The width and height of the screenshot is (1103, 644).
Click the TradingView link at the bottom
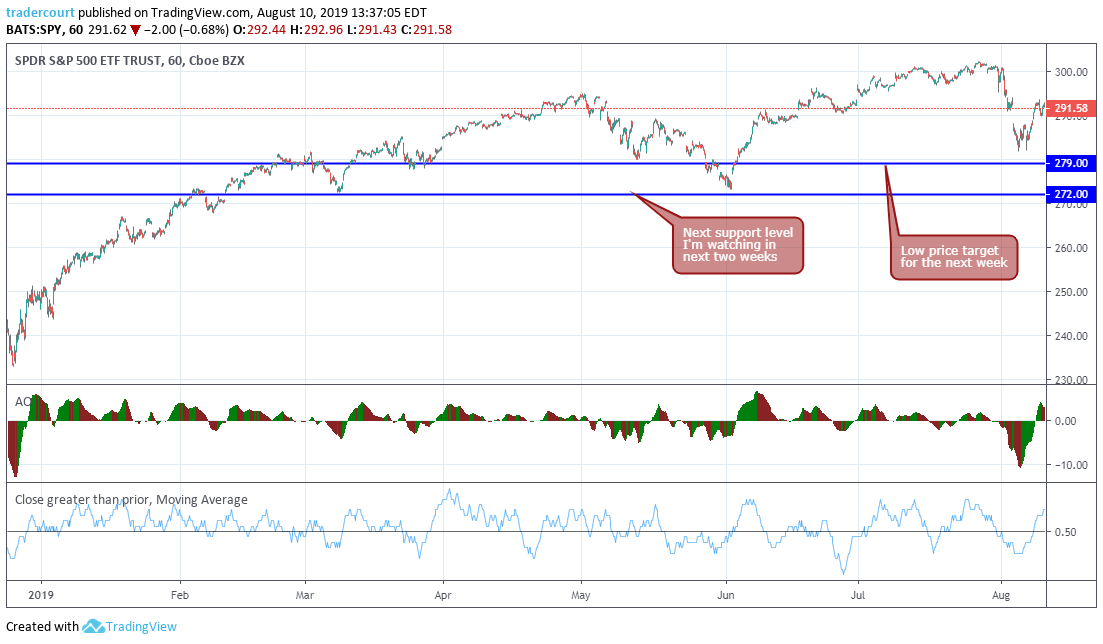point(141,626)
